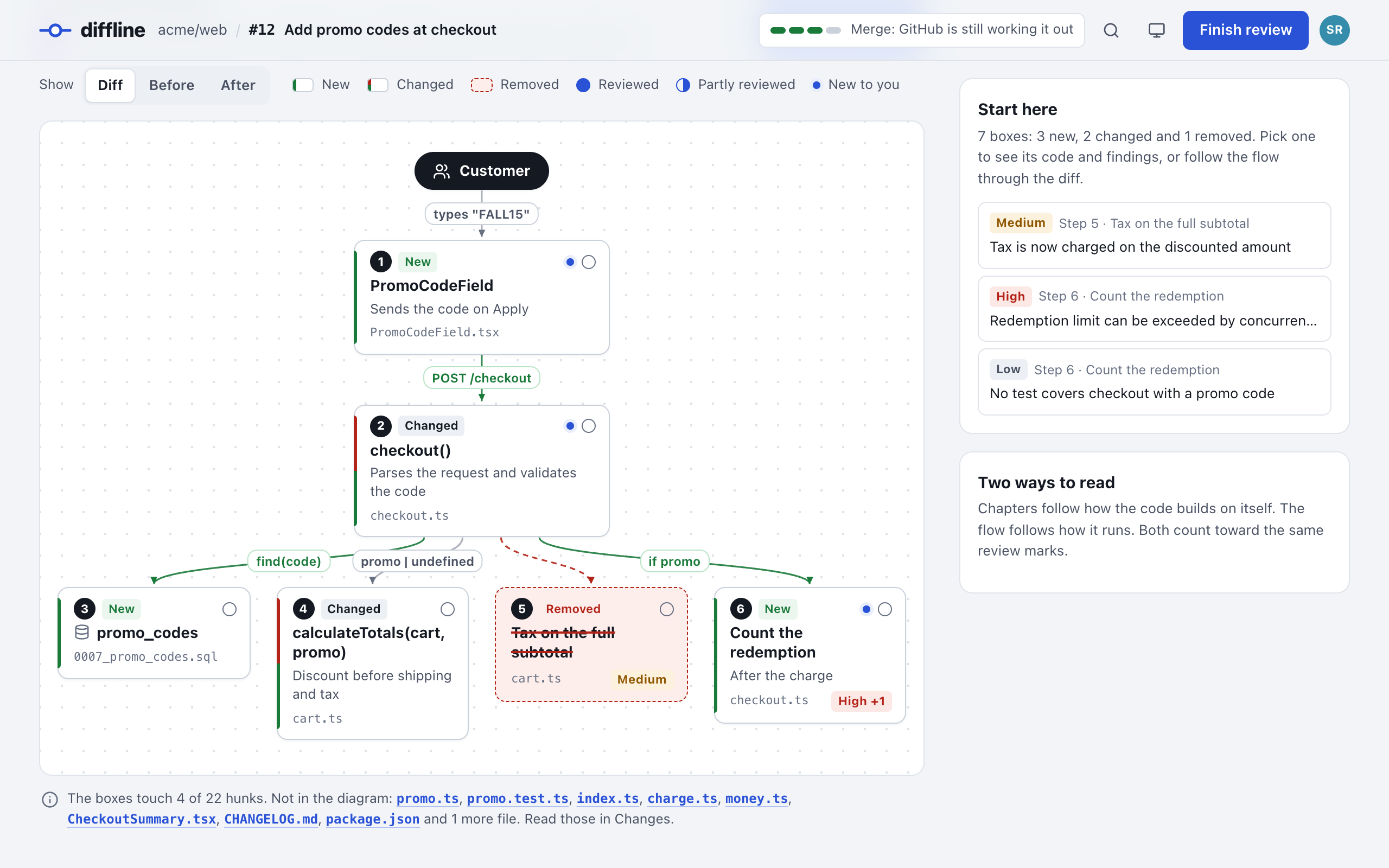The width and height of the screenshot is (1389, 868).
Task: Switch to the Before view
Action: coord(171,86)
